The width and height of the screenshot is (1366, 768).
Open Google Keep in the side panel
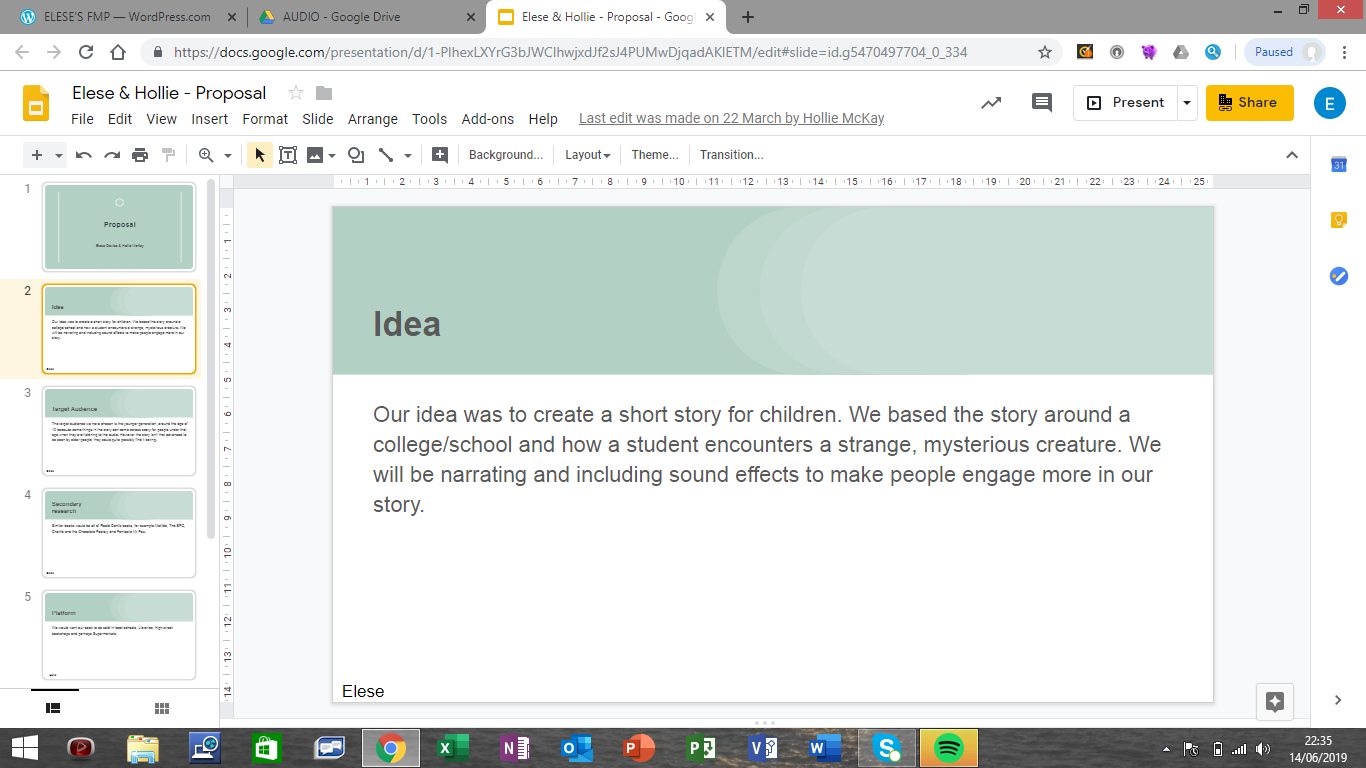click(1338, 220)
